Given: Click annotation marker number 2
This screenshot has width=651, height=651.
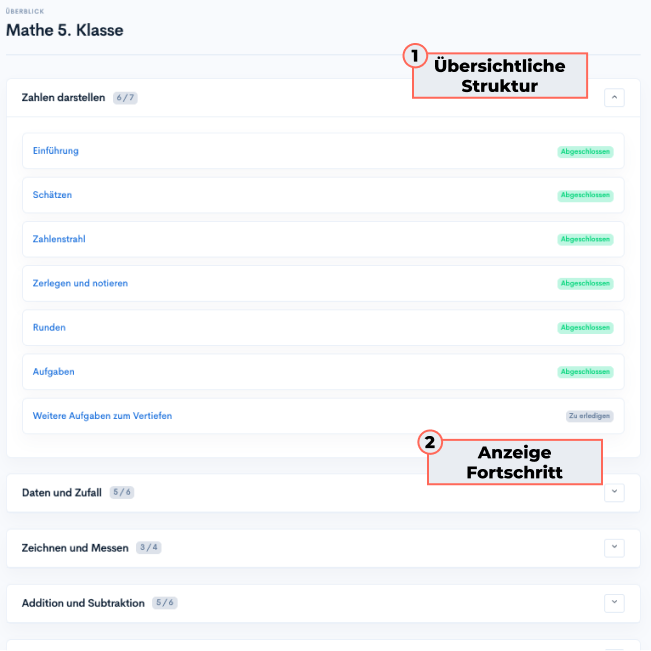Looking at the screenshot, I should coord(430,443).
